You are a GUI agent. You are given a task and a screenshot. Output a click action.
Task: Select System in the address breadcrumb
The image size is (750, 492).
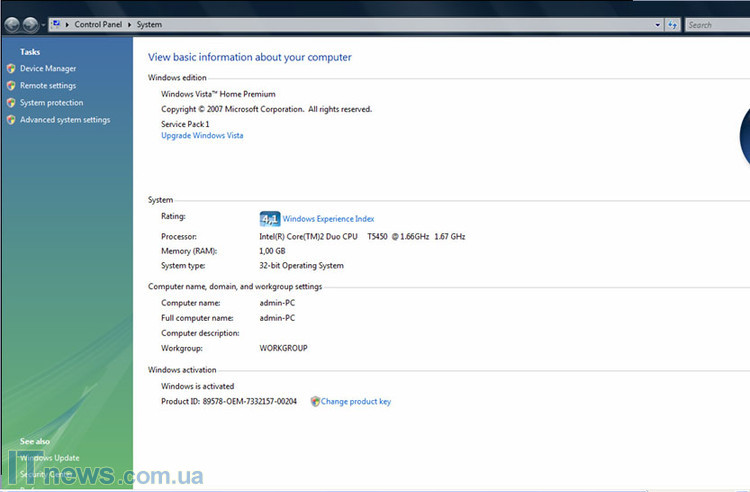click(x=148, y=24)
